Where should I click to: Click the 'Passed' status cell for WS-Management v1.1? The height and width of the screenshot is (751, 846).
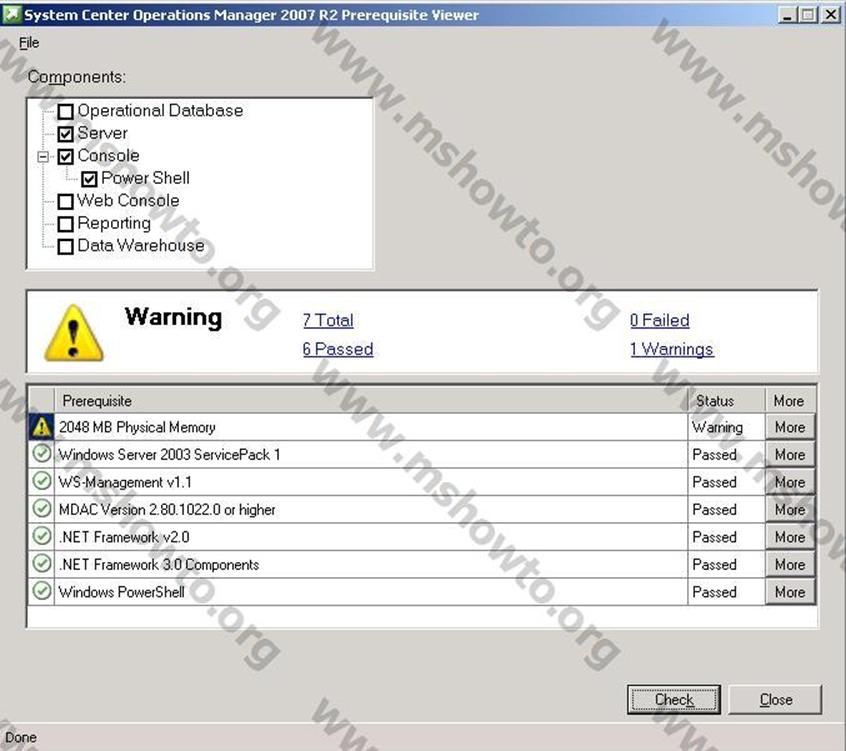pyautogui.click(x=726, y=482)
